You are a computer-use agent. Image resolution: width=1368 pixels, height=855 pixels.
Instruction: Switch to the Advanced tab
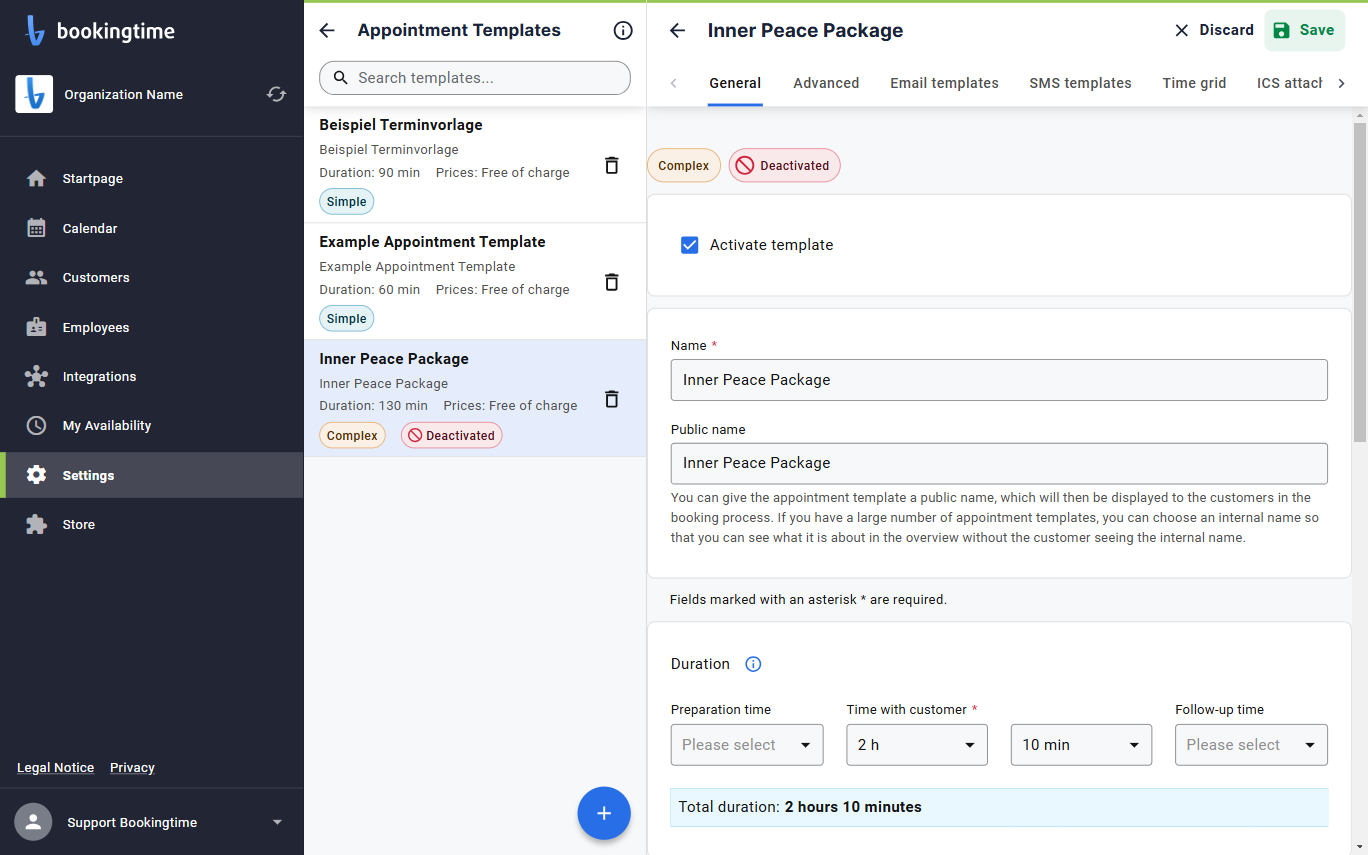point(826,83)
